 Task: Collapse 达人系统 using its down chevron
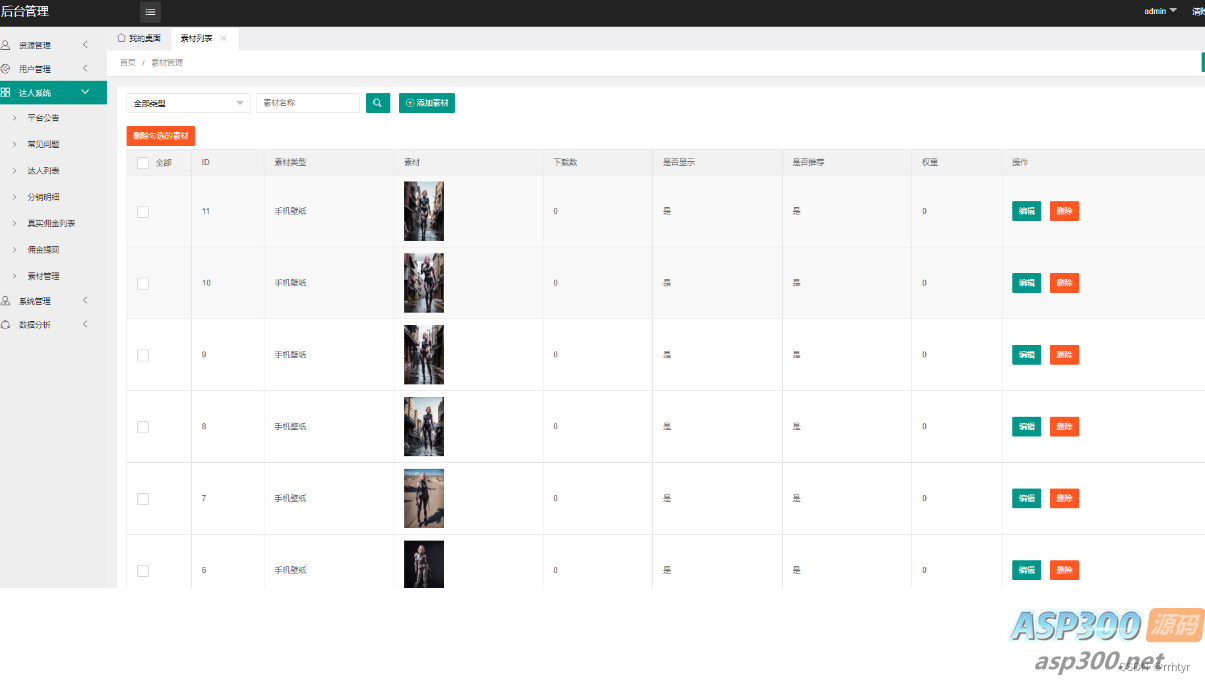tap(85, 92)
